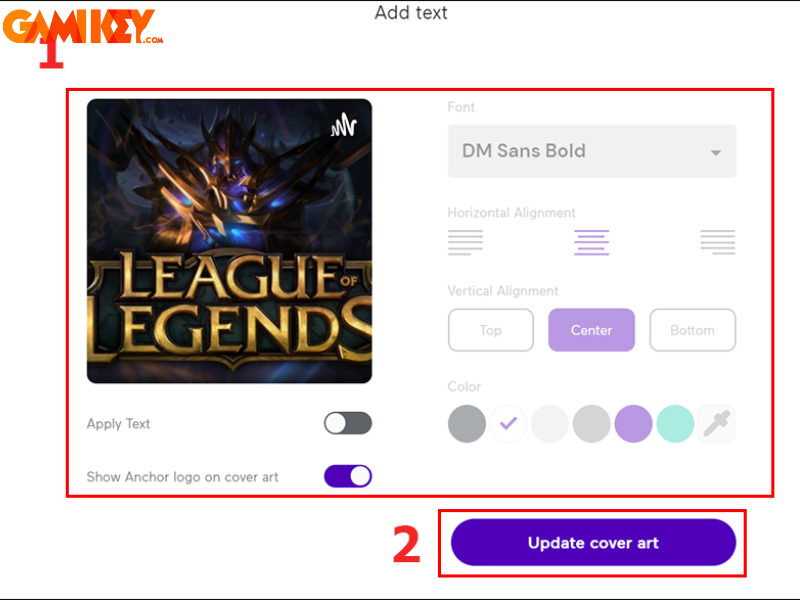Disable Show Anchor logo on cover art
The image size is (800, 600).
coord(348,476)
